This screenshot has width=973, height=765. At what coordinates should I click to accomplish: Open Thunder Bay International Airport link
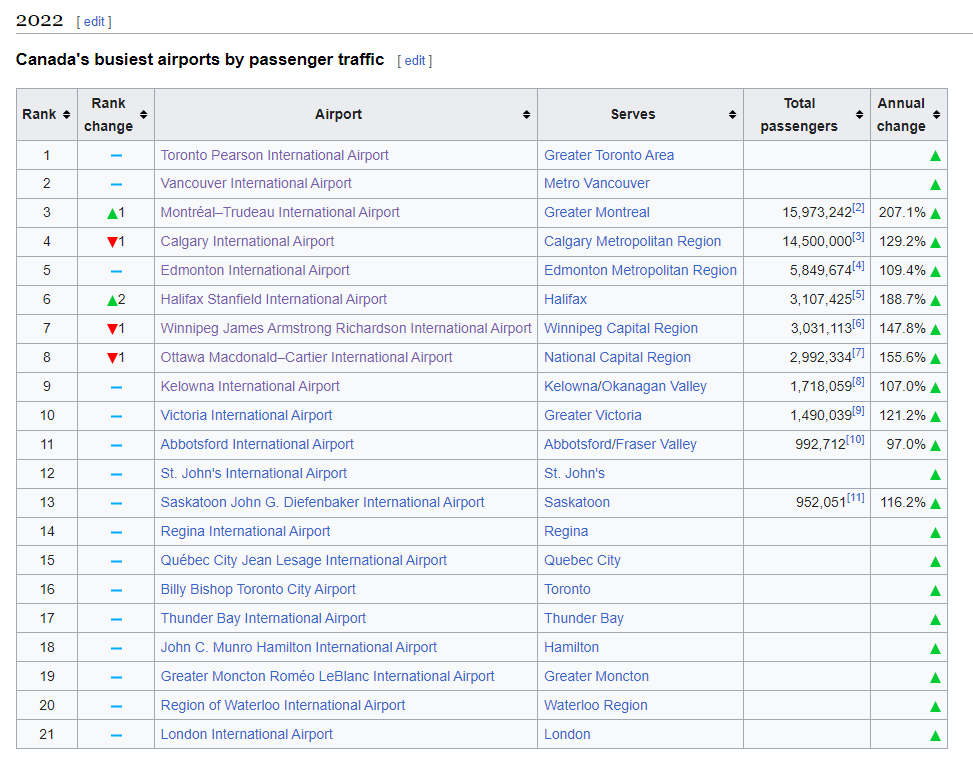263,619
